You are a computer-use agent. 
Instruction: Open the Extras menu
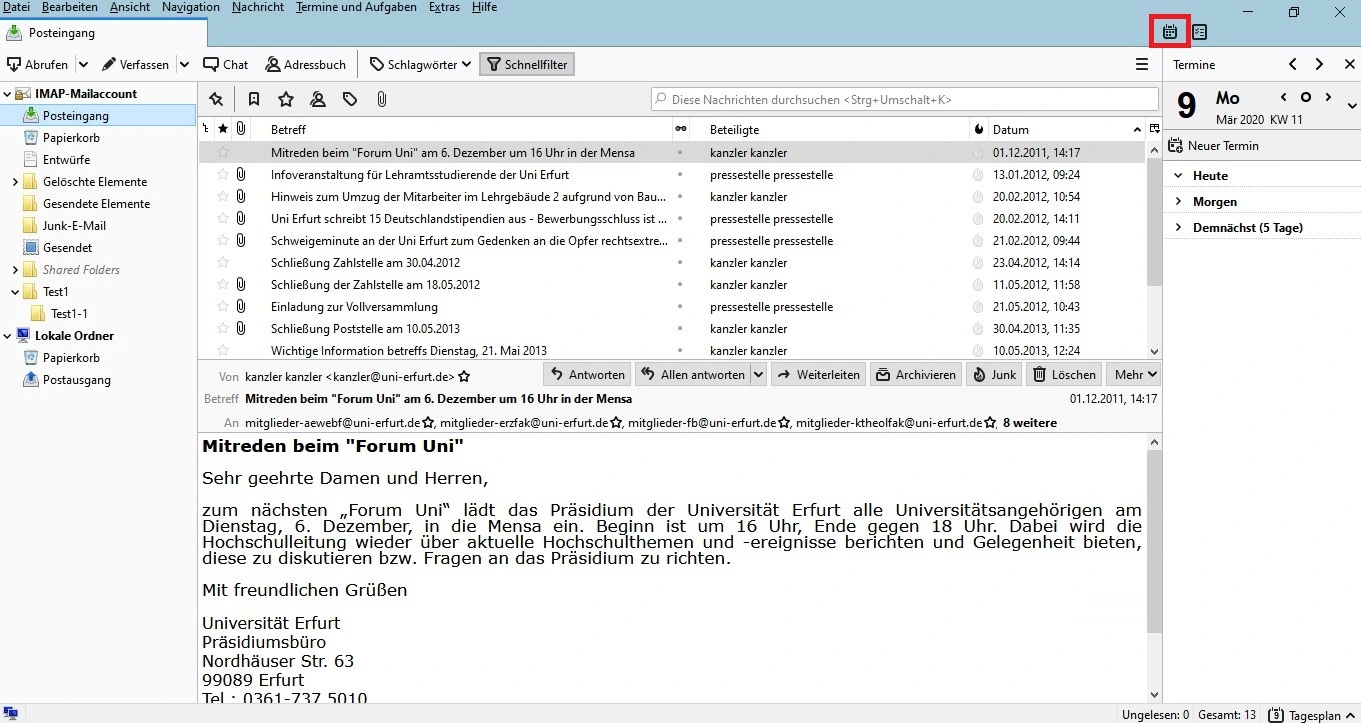tap(444, 7)
